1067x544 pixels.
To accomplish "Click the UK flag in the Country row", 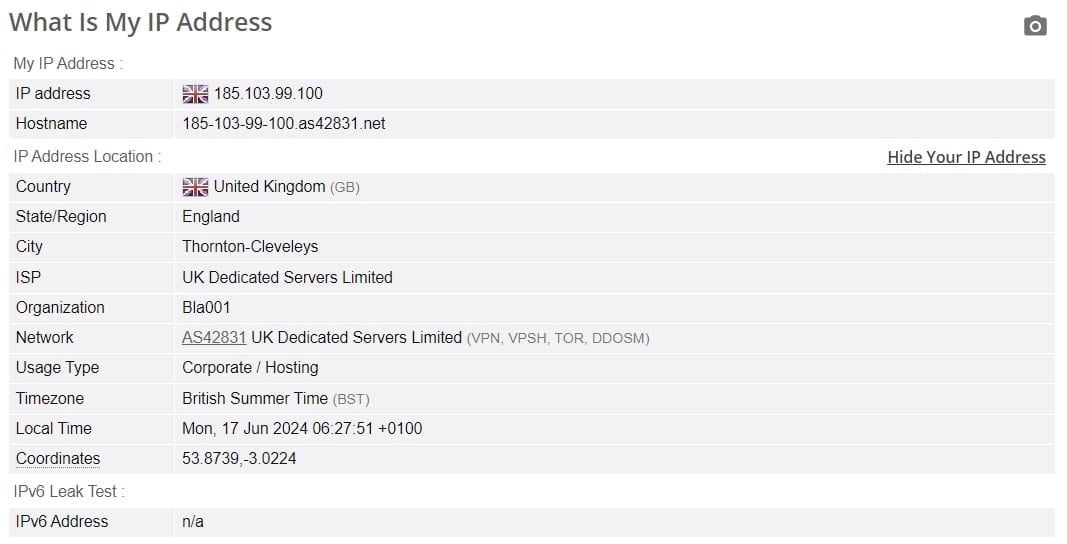I will coord(195,187).
